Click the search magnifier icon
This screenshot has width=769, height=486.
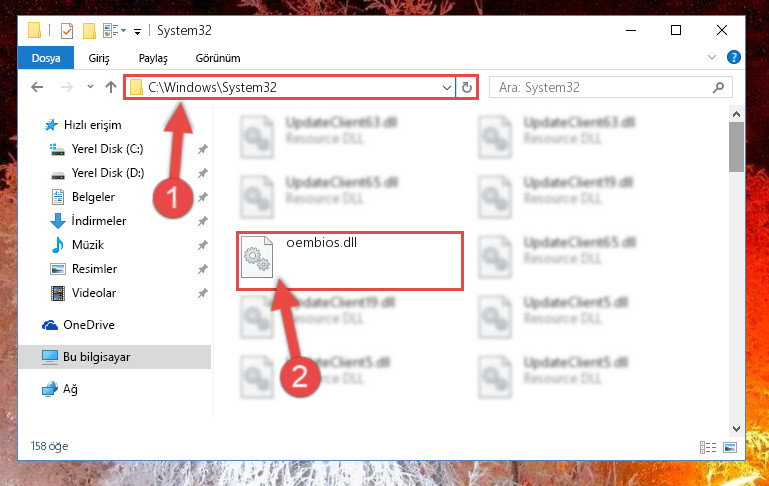click(718, 88)
